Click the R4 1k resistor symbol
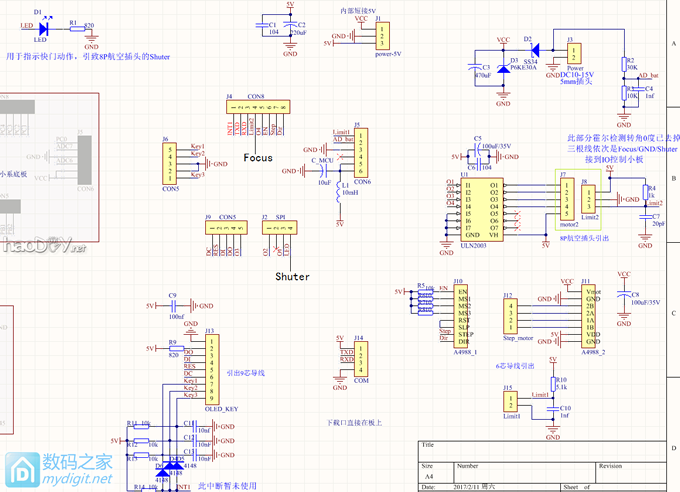Screen dimensions: 680x492 (x=643, y=191)
